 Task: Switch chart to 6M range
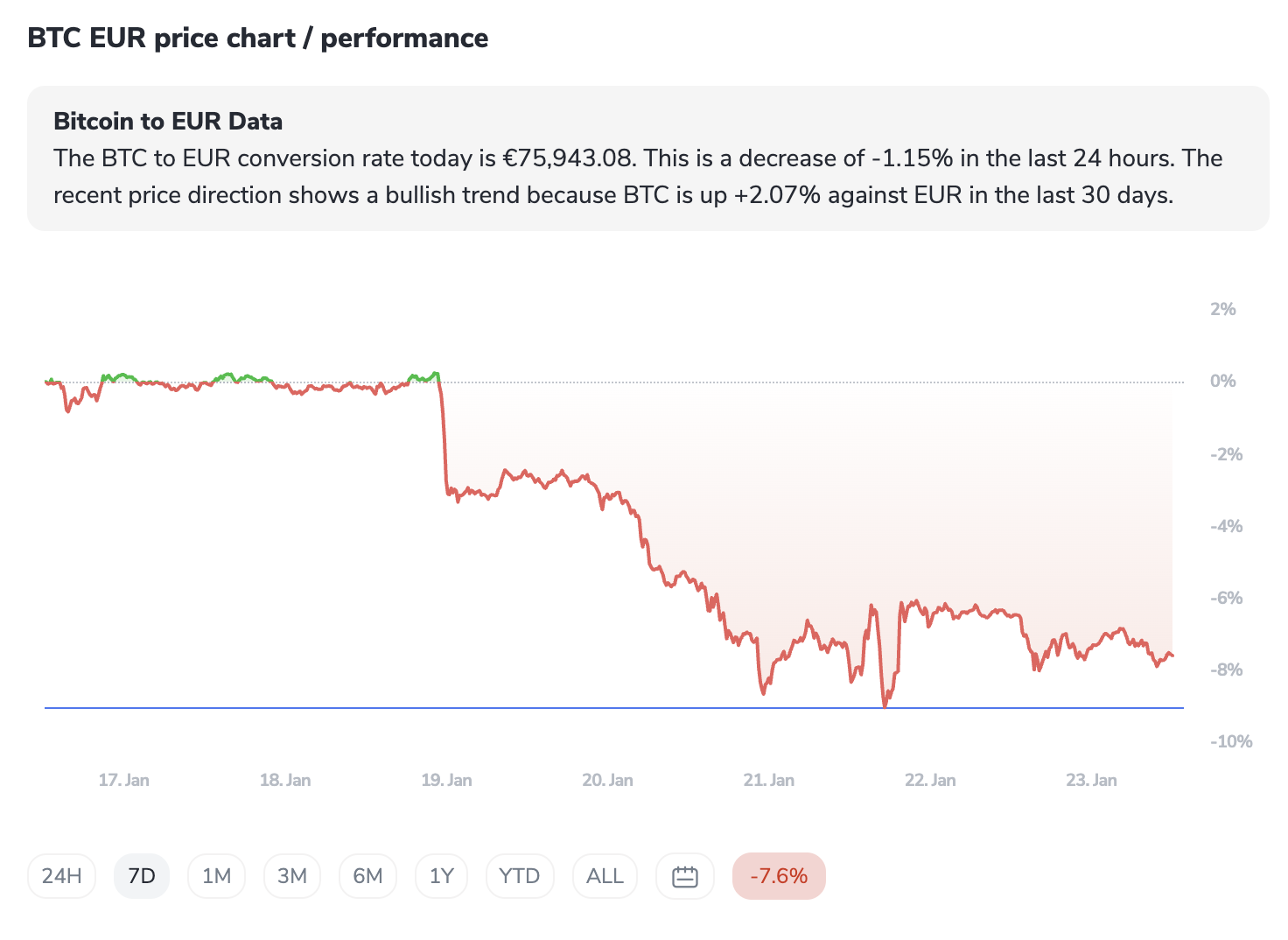pos(367,876)
